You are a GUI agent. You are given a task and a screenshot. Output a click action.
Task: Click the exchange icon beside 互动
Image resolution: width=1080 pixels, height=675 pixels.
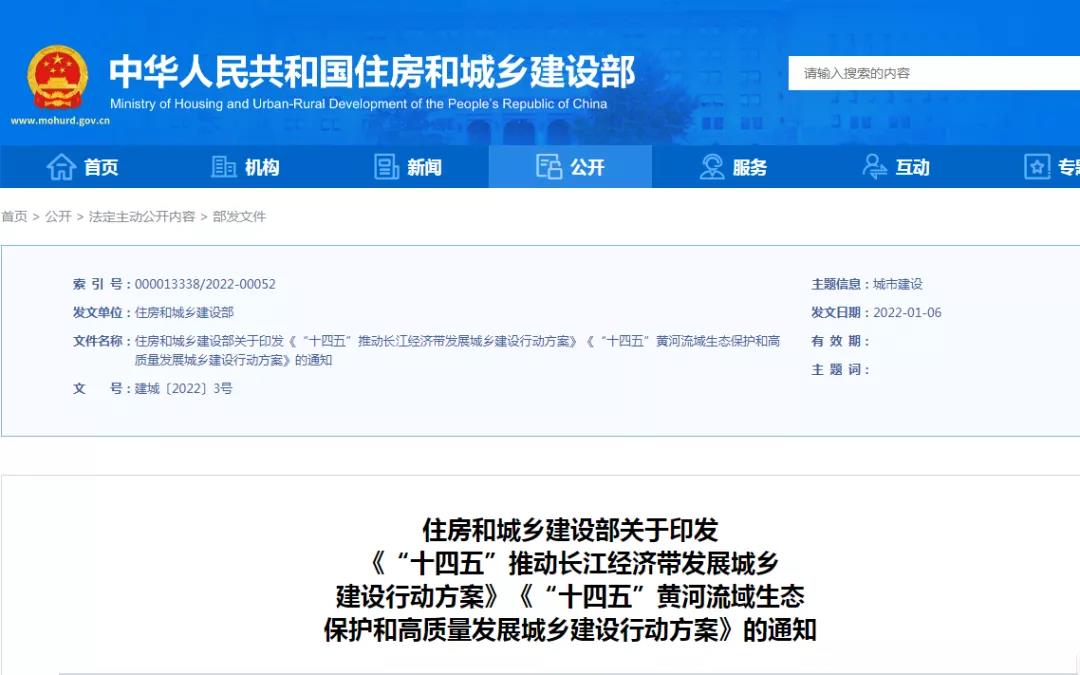click(875, 167)
